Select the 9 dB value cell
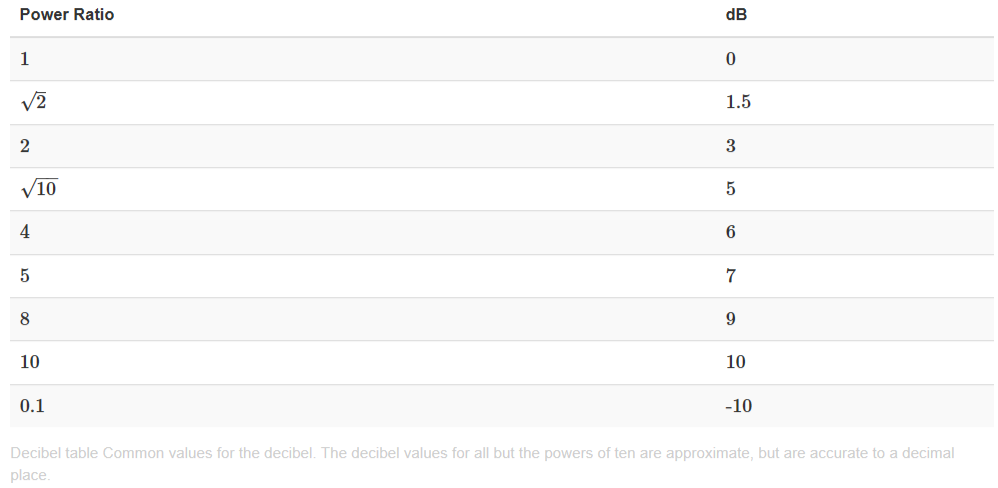The image size is (998, 488). [x=731, y=319]
